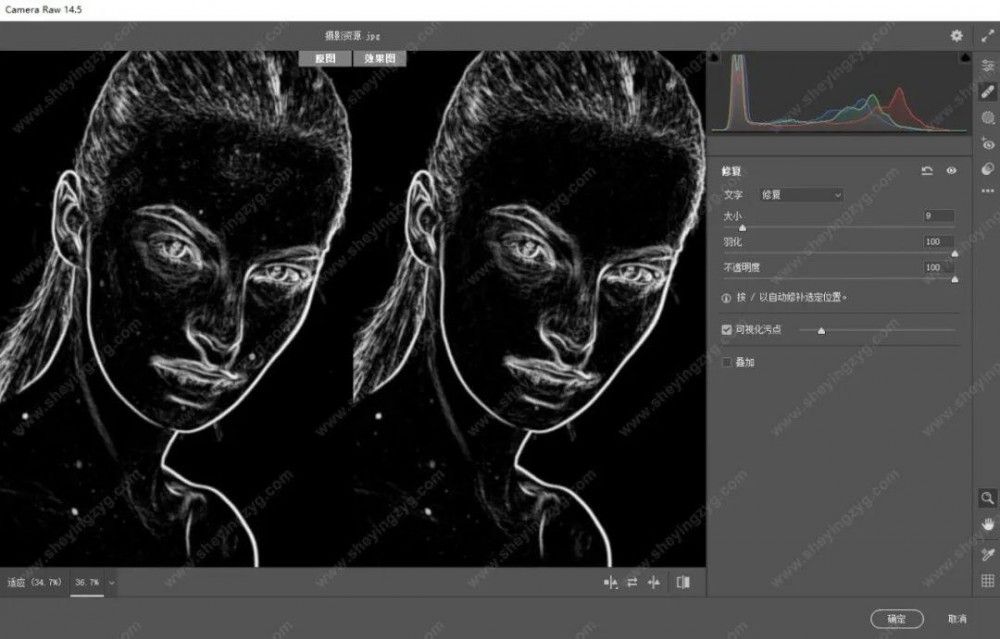Image resolution: width=1000 pixels, height=639 pixels.
Task: Swap before and after settings
Action: click(632, 582)
